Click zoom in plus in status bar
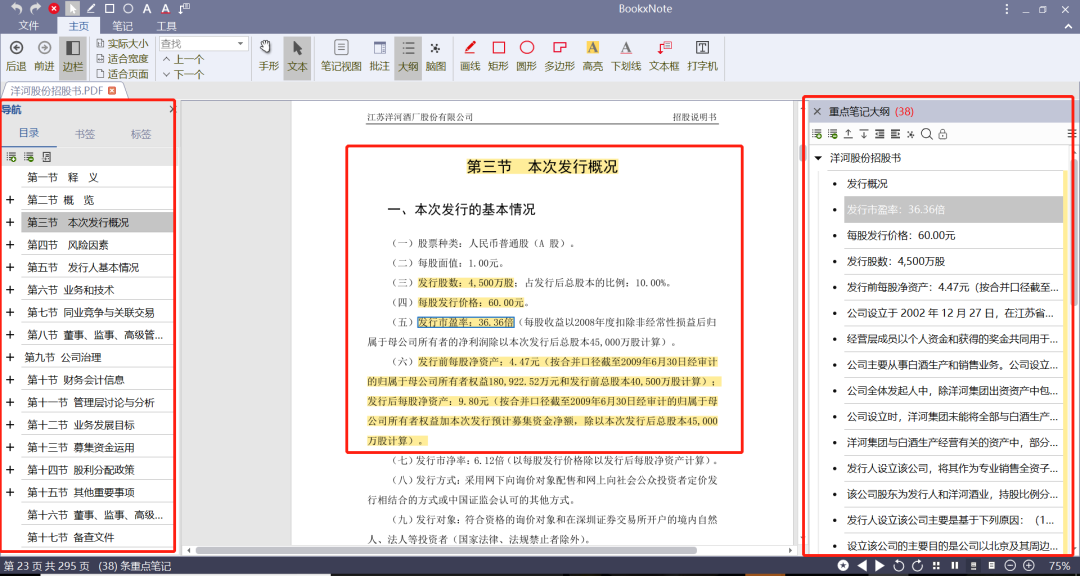The width and height of the screenshot is (1080, 576). coord(1029,566)
